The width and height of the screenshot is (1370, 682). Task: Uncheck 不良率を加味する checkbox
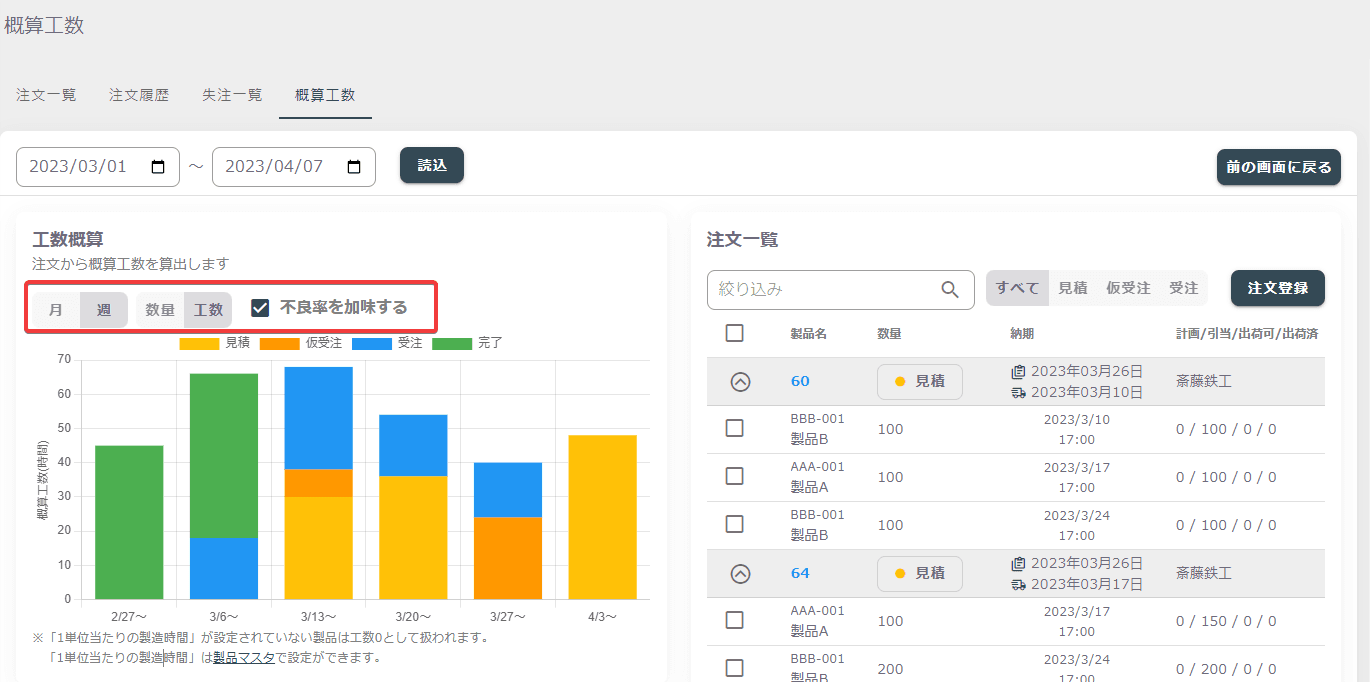coord(260,308)
